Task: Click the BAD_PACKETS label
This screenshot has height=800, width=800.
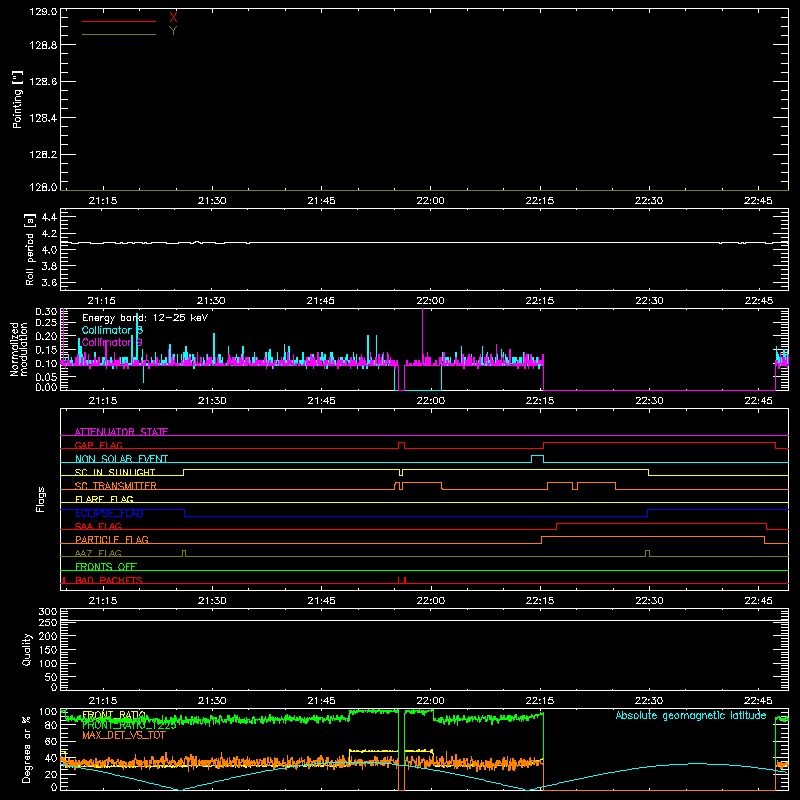Action: point(109,580)
